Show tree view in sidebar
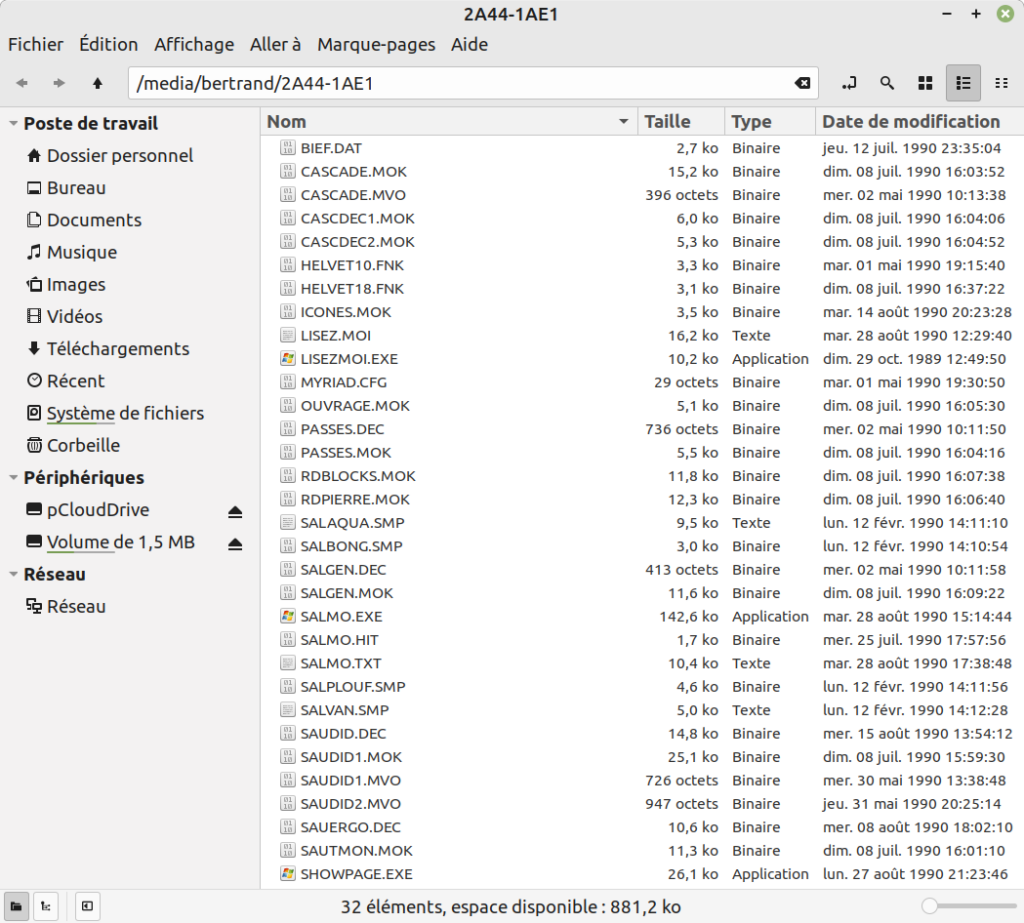The width and height of the screenshot is (1024, 923). click(46, 906)
